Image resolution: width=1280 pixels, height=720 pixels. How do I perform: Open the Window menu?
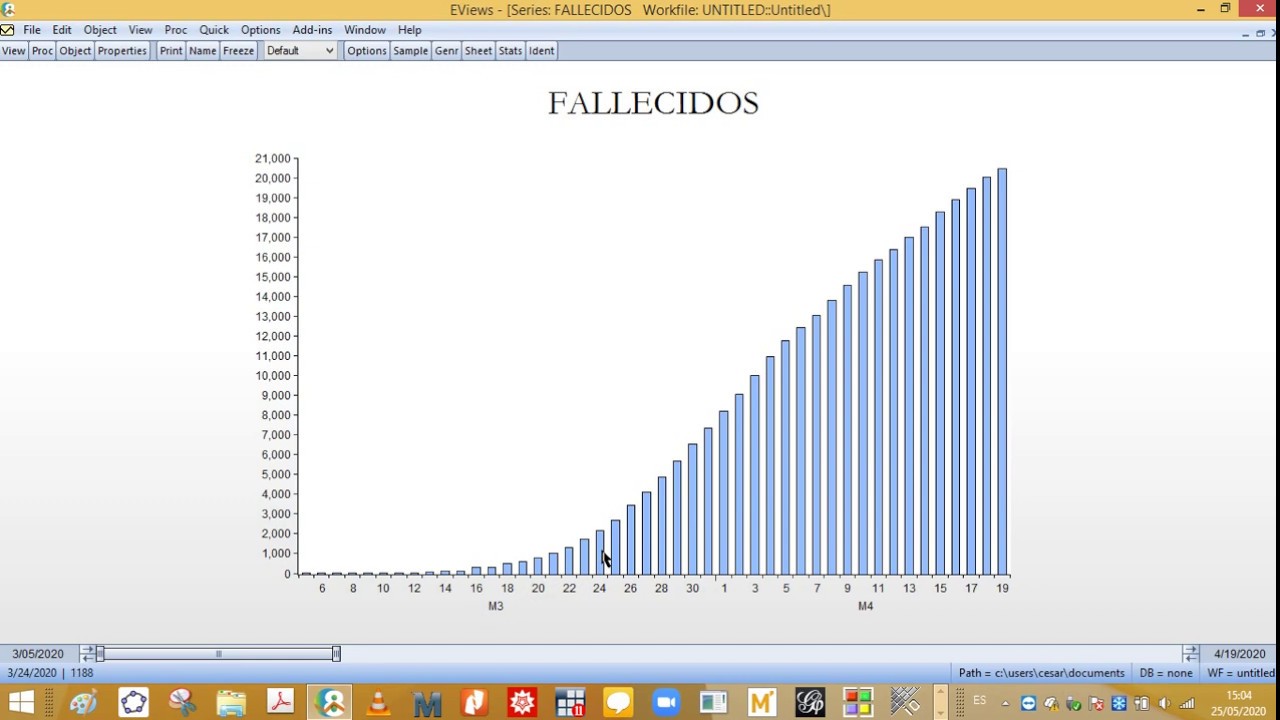click(x=365, y=30)
